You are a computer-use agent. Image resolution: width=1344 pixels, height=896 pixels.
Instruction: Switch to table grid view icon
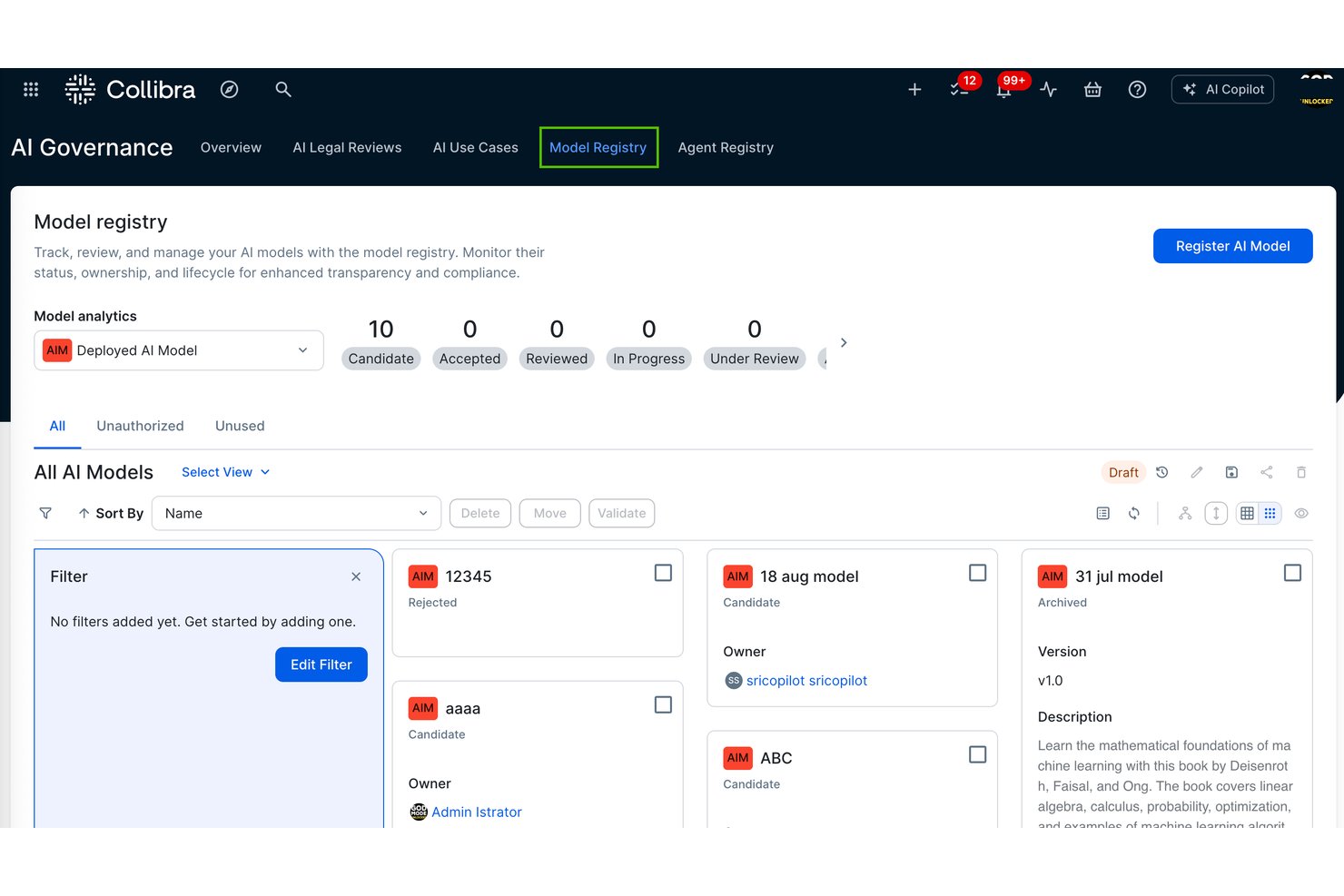(1248, 513)
